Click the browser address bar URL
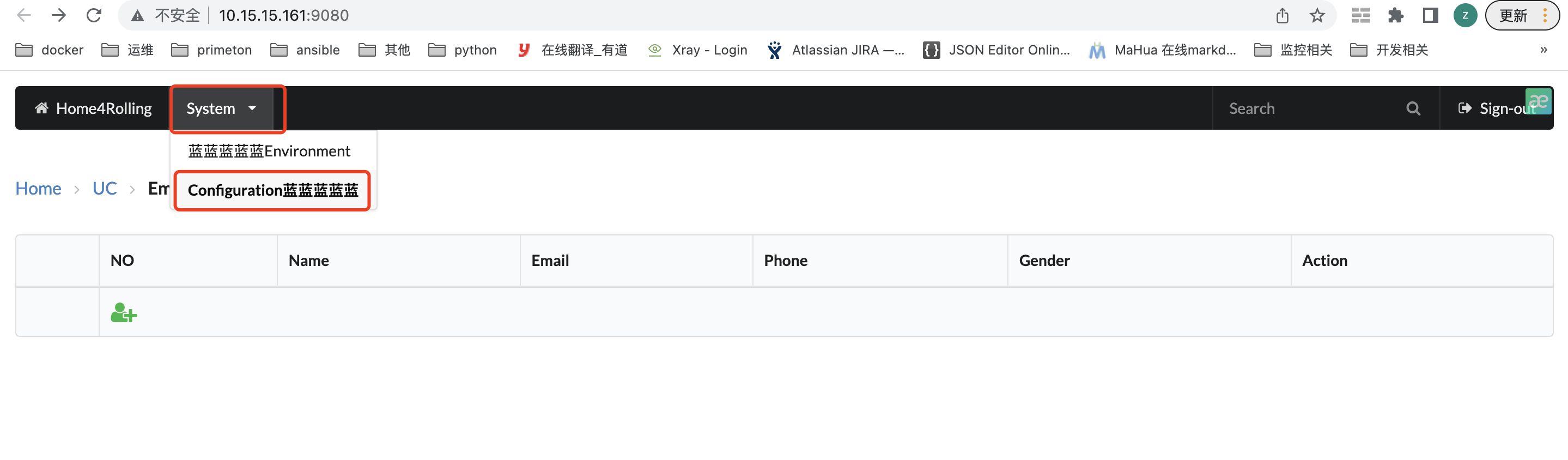This screenshot has height=460, width=1568. pyautogui.click(x=284, y=15)
